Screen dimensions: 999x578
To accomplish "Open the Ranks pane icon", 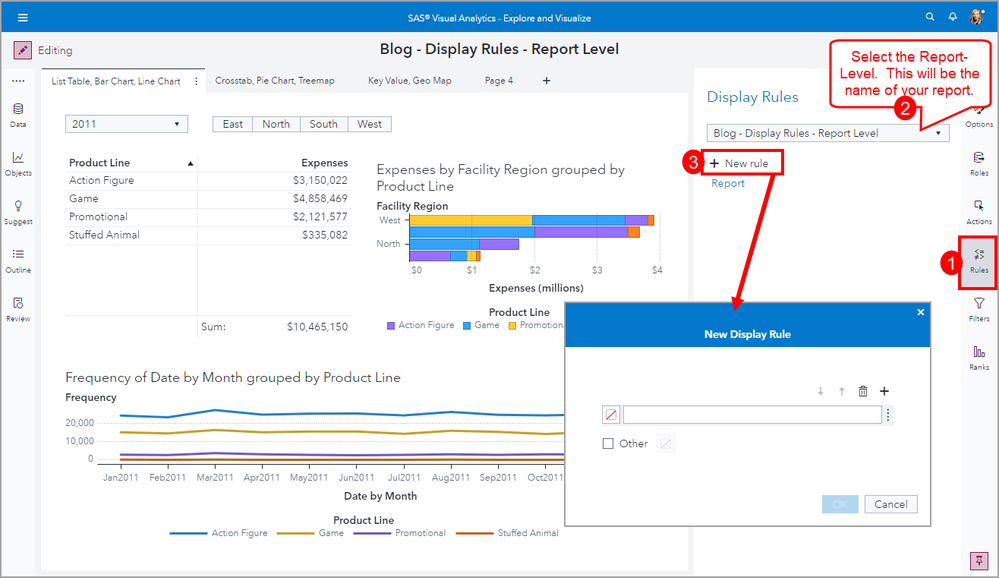I will [x=979, y=357].
